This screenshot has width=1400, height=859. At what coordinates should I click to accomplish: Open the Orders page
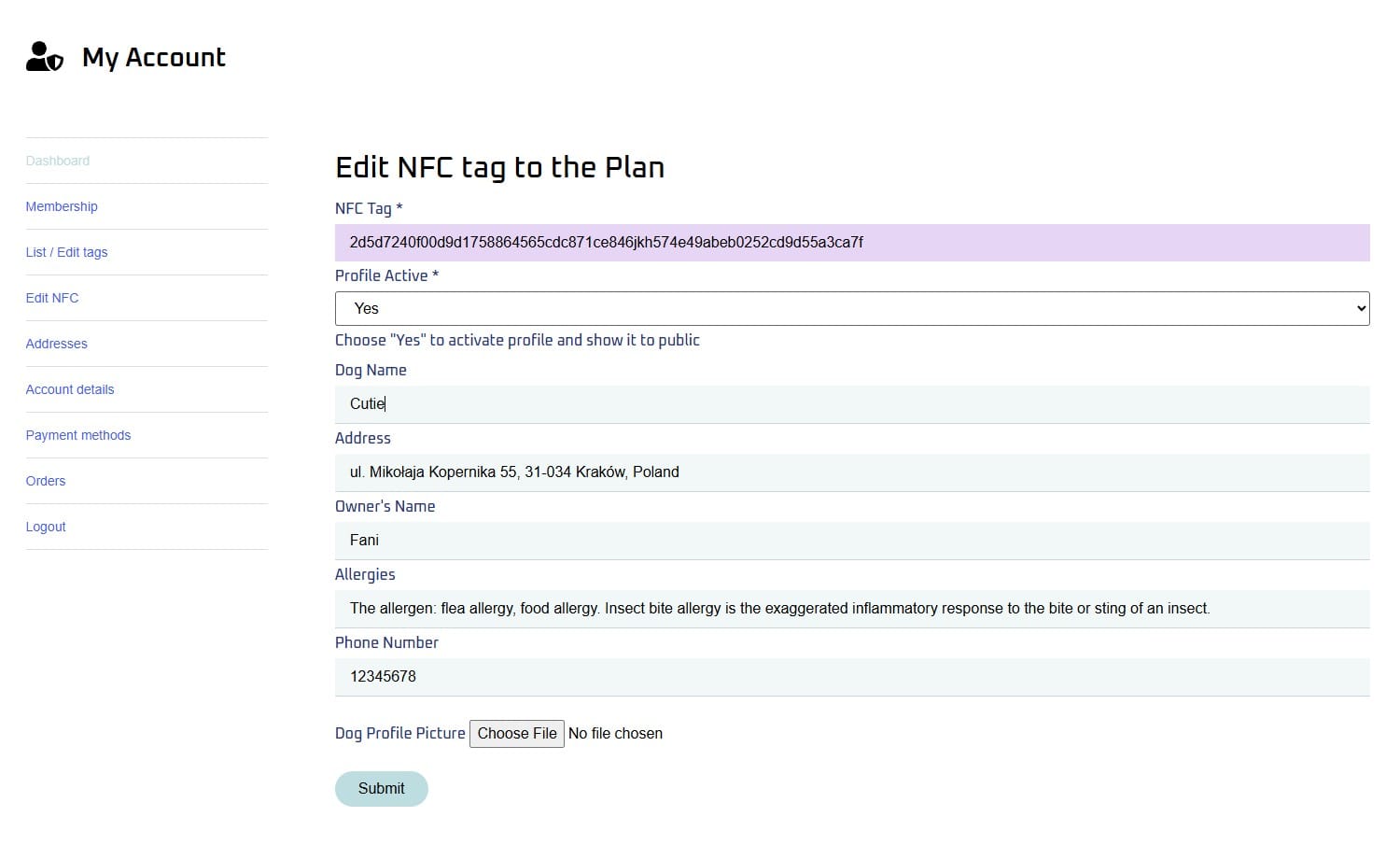pos(46,481)
